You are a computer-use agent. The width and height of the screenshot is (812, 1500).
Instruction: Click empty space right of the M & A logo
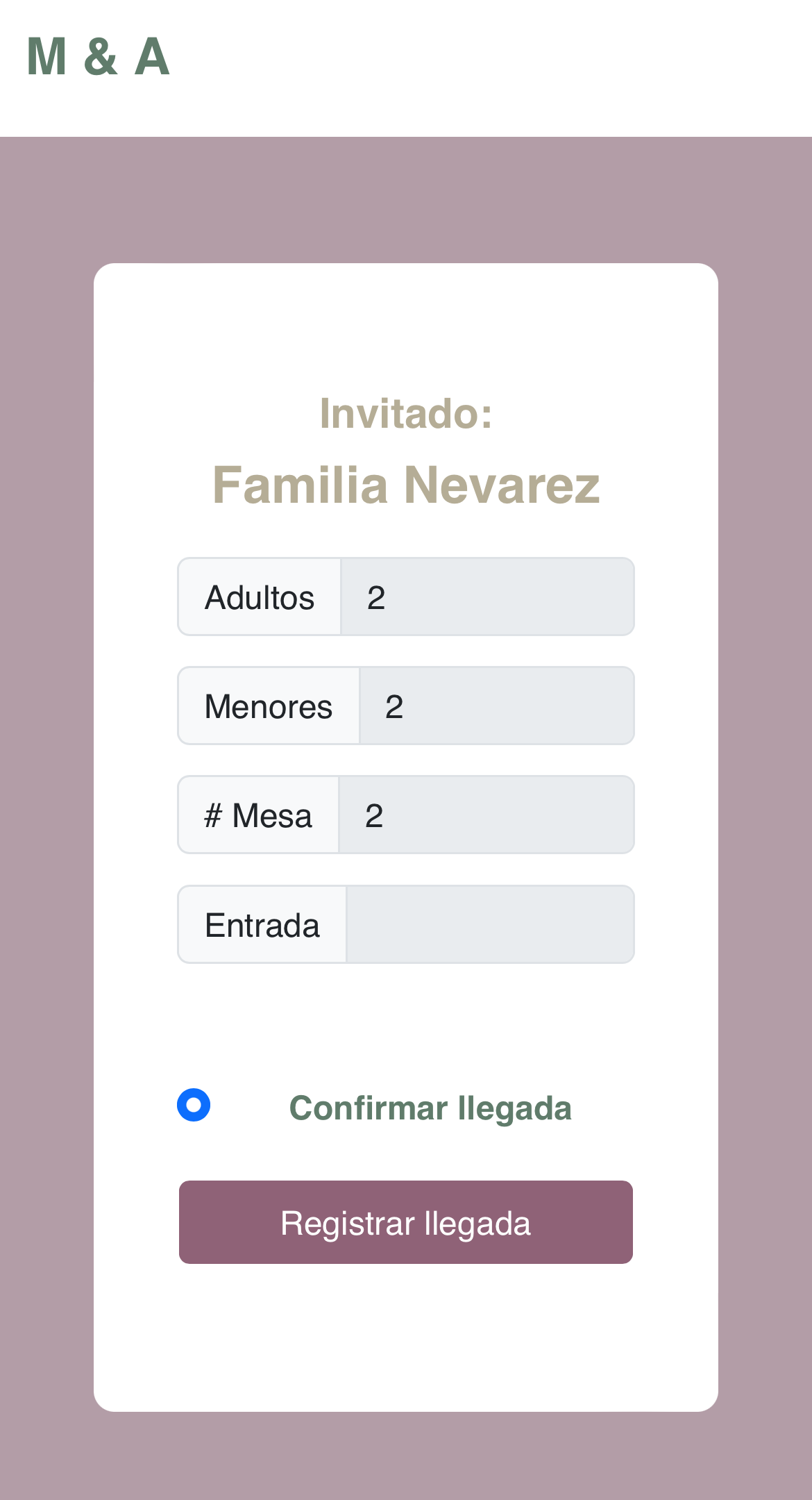click(486, 62)
